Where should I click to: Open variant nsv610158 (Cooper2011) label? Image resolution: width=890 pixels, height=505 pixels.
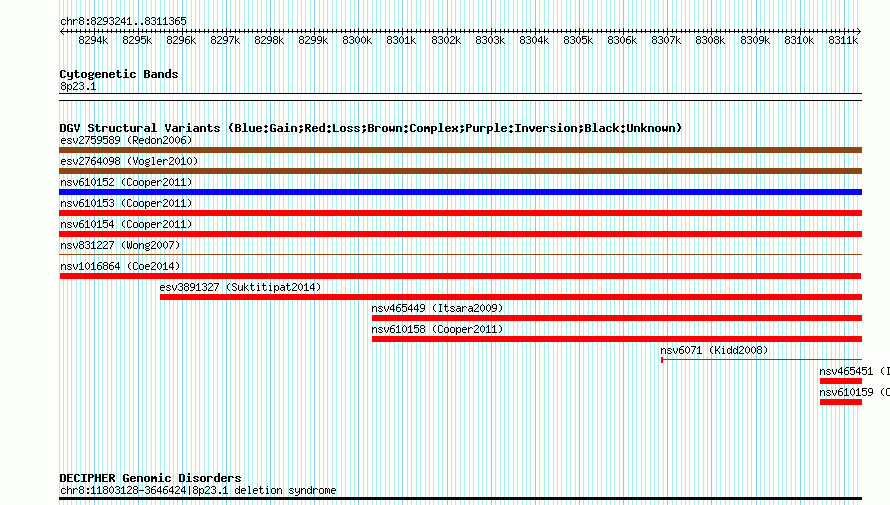tap(437, 329)
